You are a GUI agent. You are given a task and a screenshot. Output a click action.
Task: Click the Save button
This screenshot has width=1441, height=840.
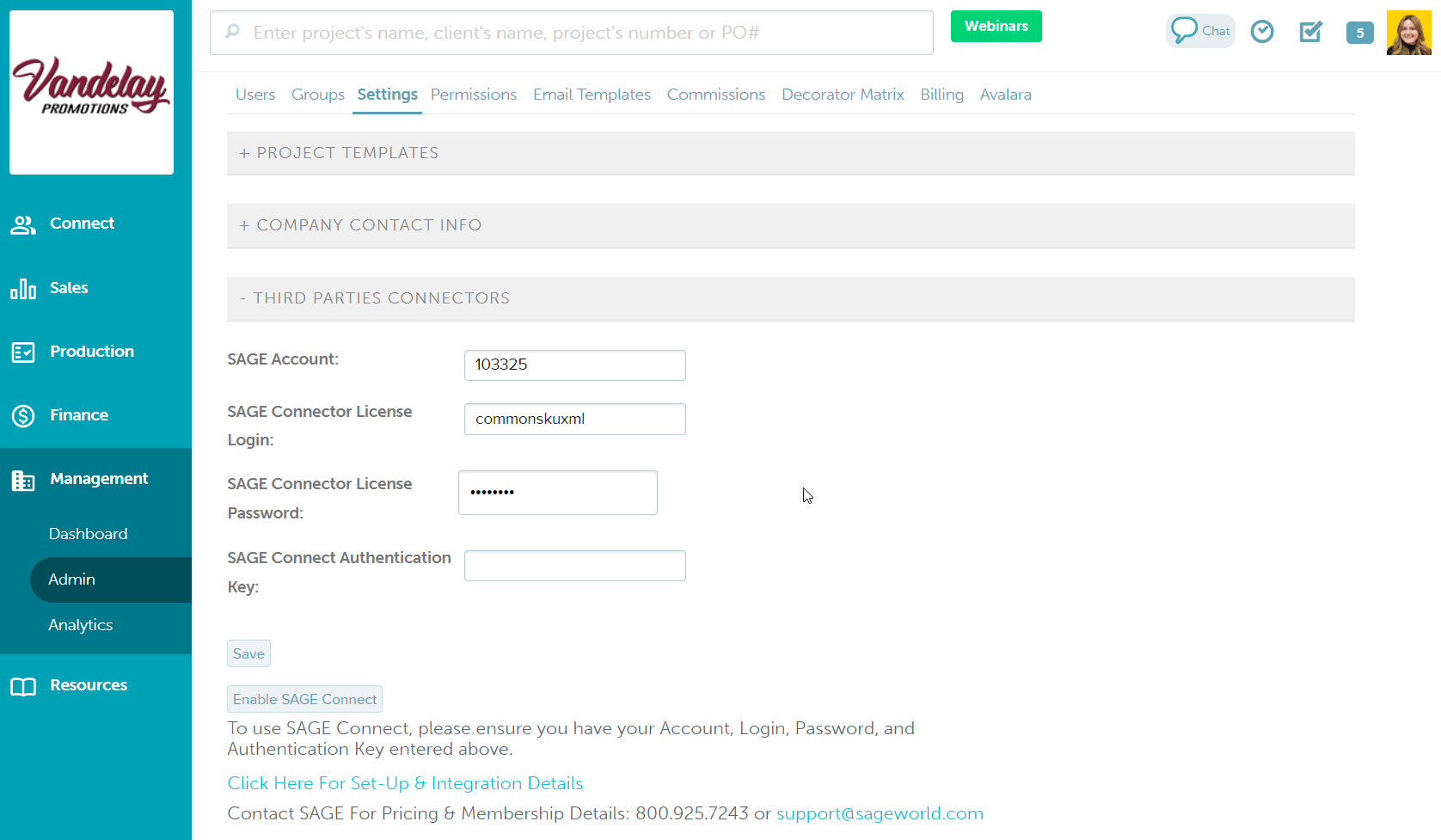point(248,653)
